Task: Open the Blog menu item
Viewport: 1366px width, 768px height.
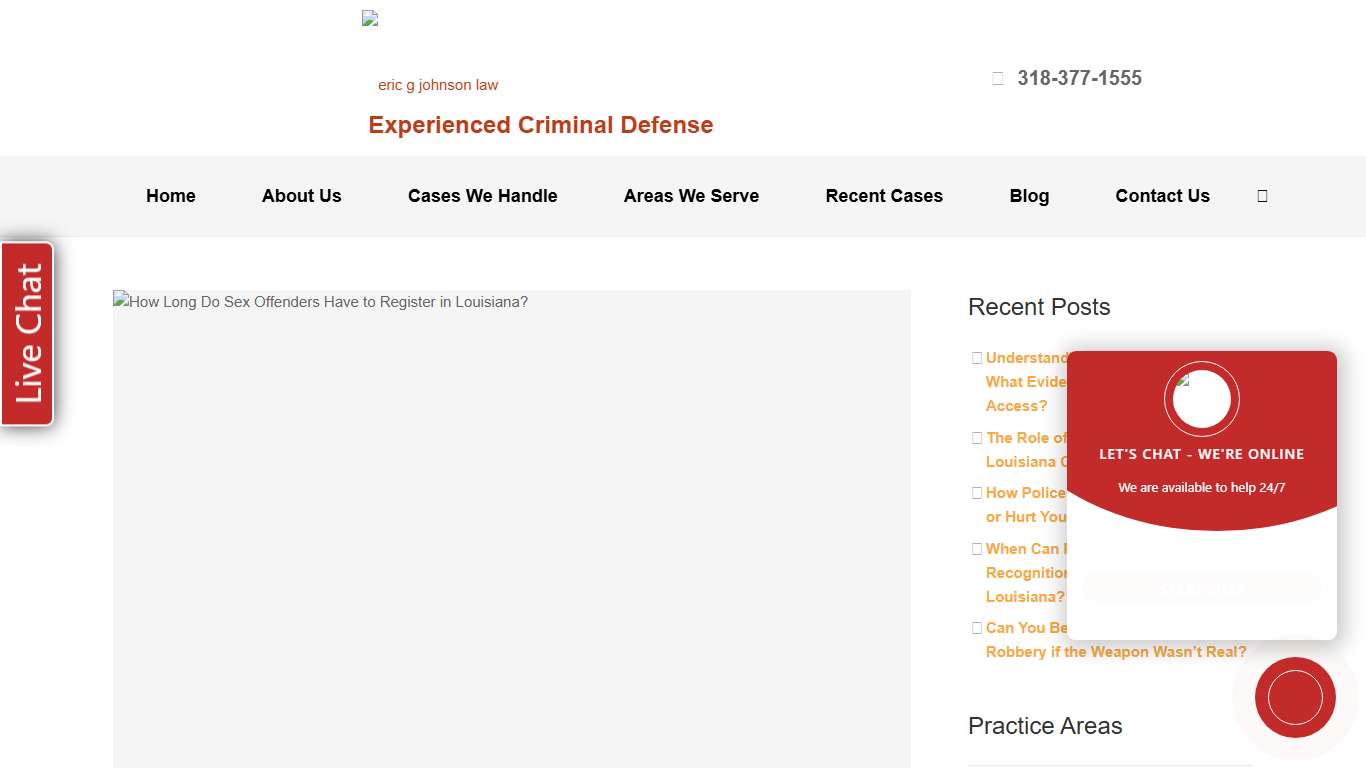Action: pos(1029,196)
